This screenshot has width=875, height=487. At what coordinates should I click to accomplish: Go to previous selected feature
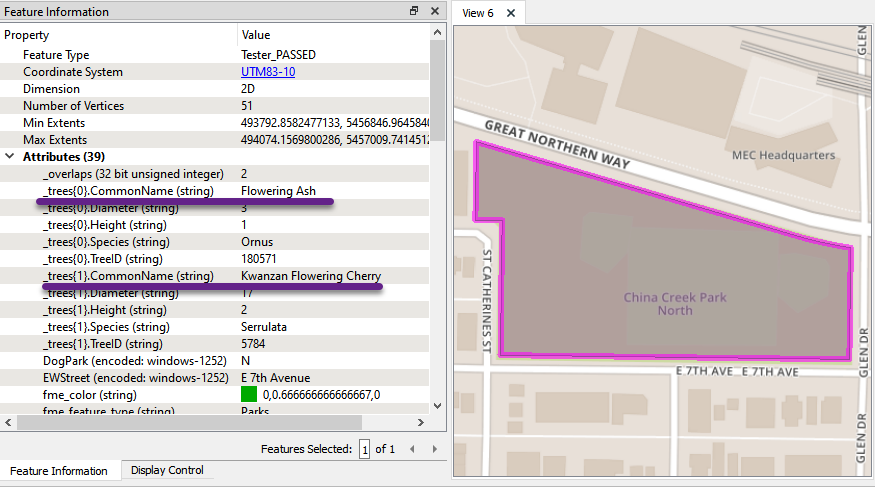pos(410,449)
